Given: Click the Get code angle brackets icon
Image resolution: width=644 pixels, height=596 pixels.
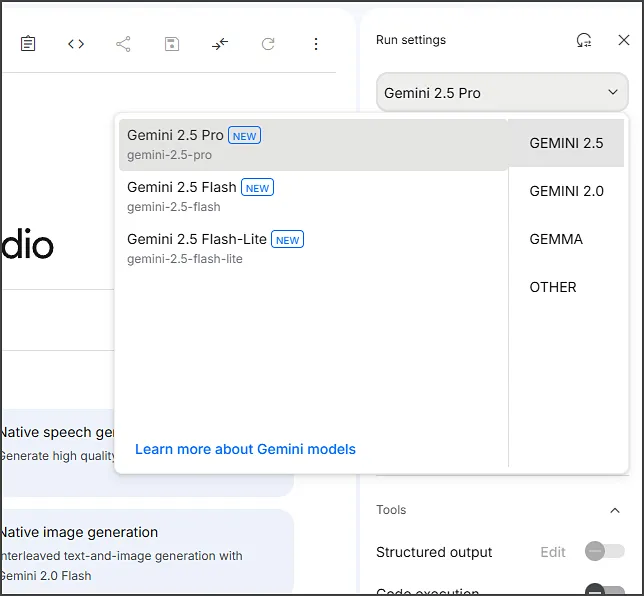Looking at the screenshot, I should click(76, 44).
